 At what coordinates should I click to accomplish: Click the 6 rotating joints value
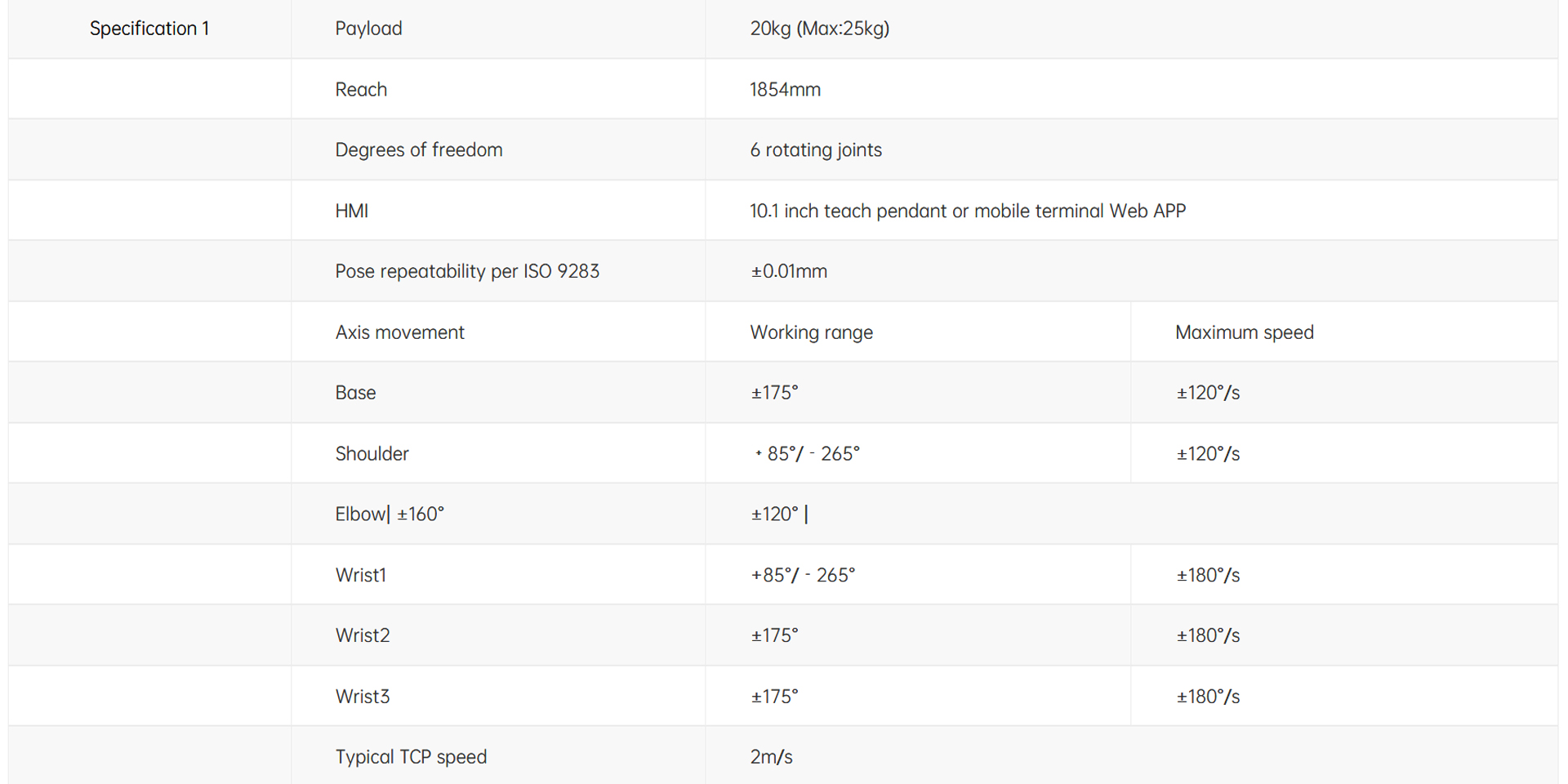(816, 150)
